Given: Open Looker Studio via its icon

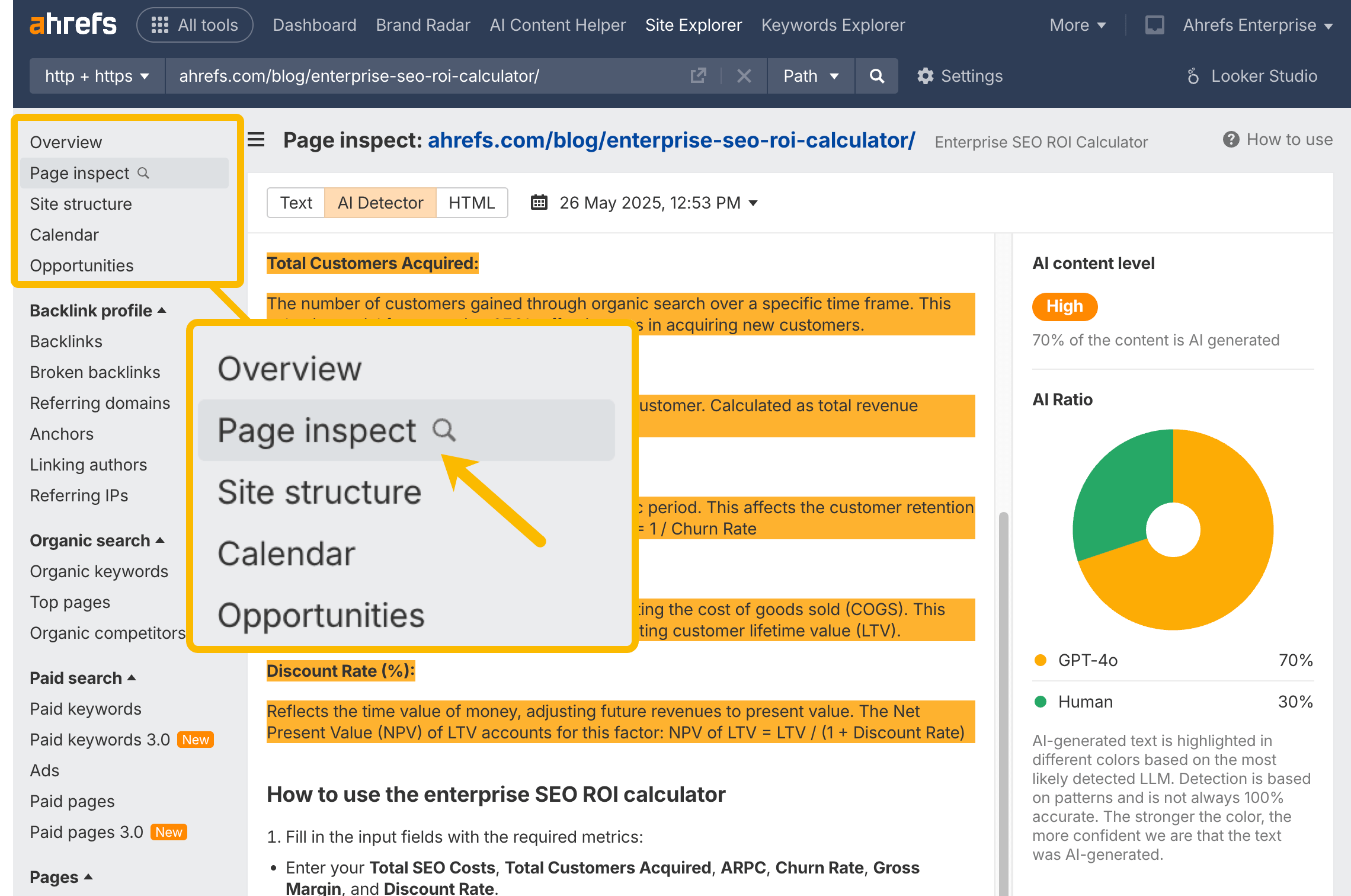Looking at the screenshot, I should [1192, 76].
